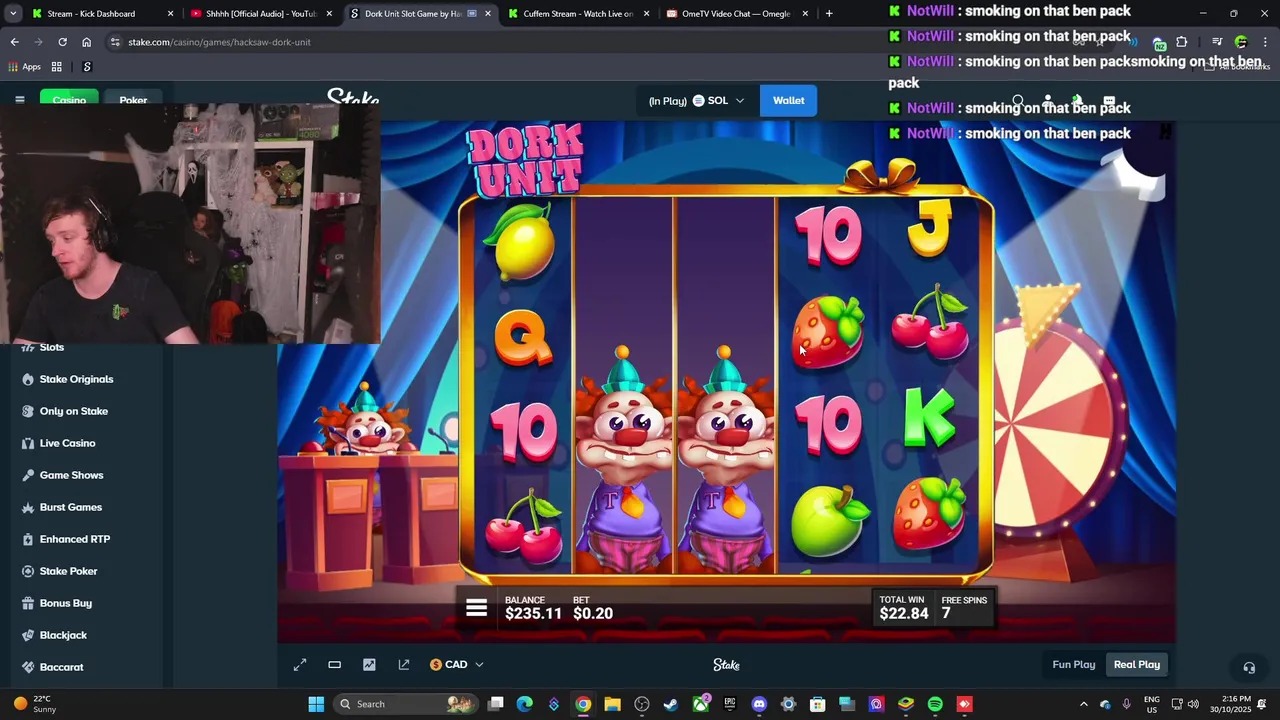
Task: Switch to Shhhh Official Audio YouTube tab
Action: tap(260, 14)
